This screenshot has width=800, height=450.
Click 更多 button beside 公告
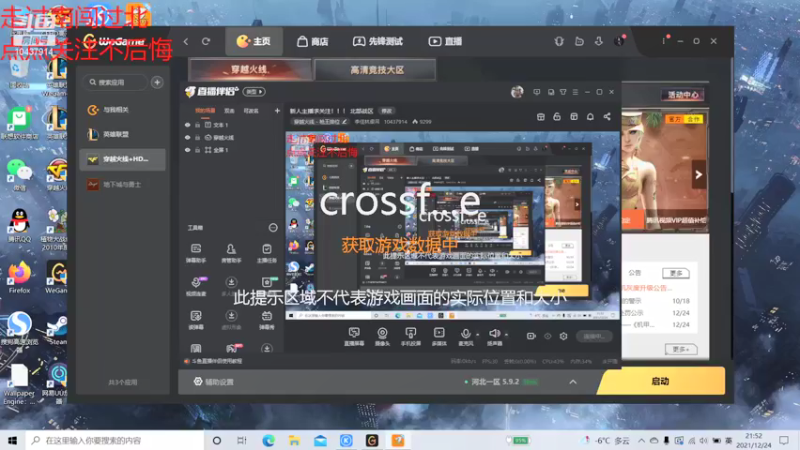[676, 273]
